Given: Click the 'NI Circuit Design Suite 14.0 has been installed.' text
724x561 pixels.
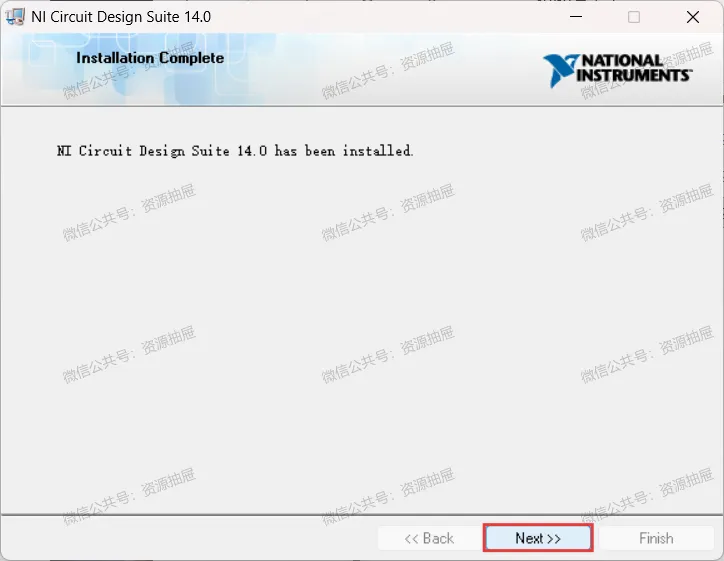Looking at the screenshot, I should click(x=235, y=151).
